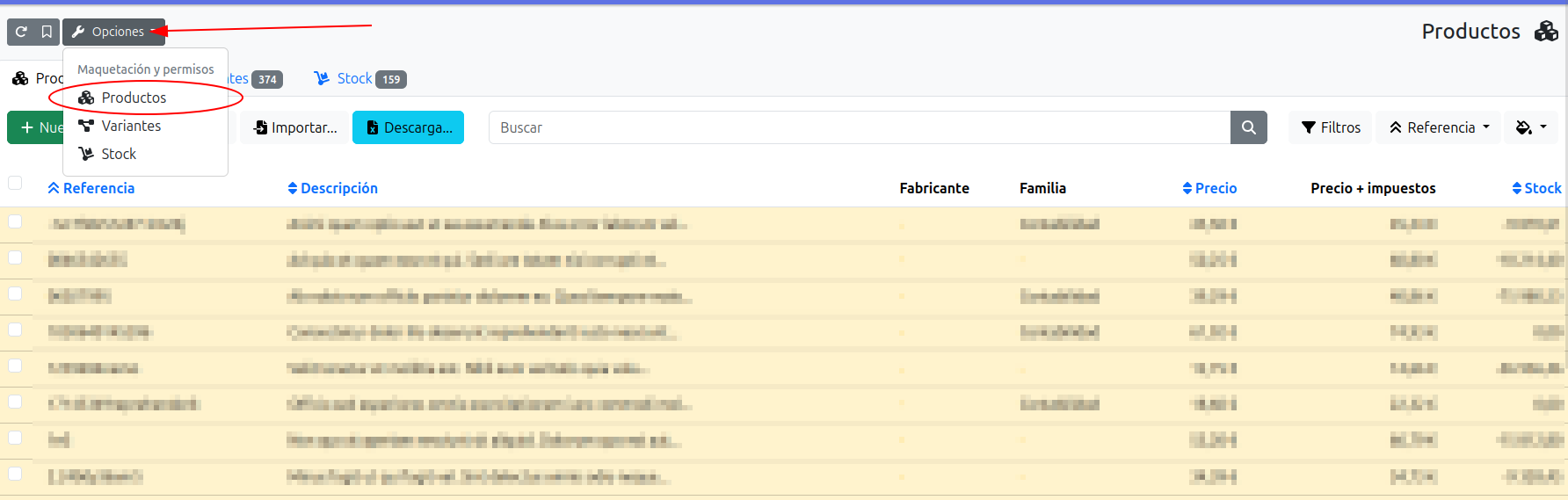Image resolution: width=1568 pixels, height=500 pixels.
Task: Open the Importar... dialog
Action: point(295,127)
